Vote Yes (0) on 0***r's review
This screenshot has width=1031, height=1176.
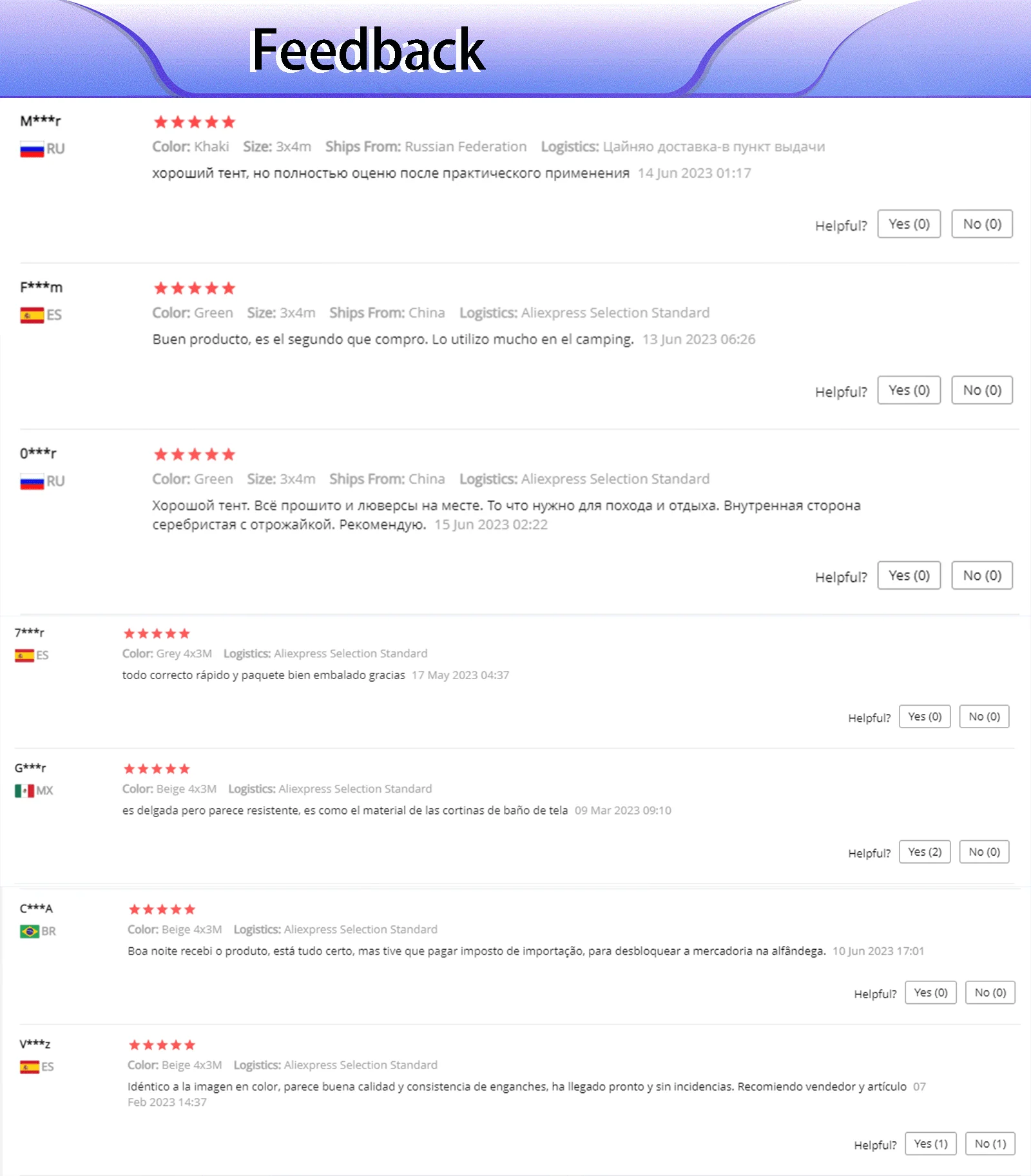[909, 575]
